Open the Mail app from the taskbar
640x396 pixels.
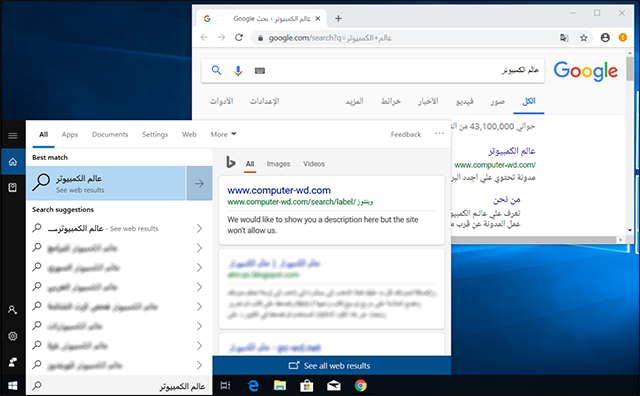coord(333,385)
